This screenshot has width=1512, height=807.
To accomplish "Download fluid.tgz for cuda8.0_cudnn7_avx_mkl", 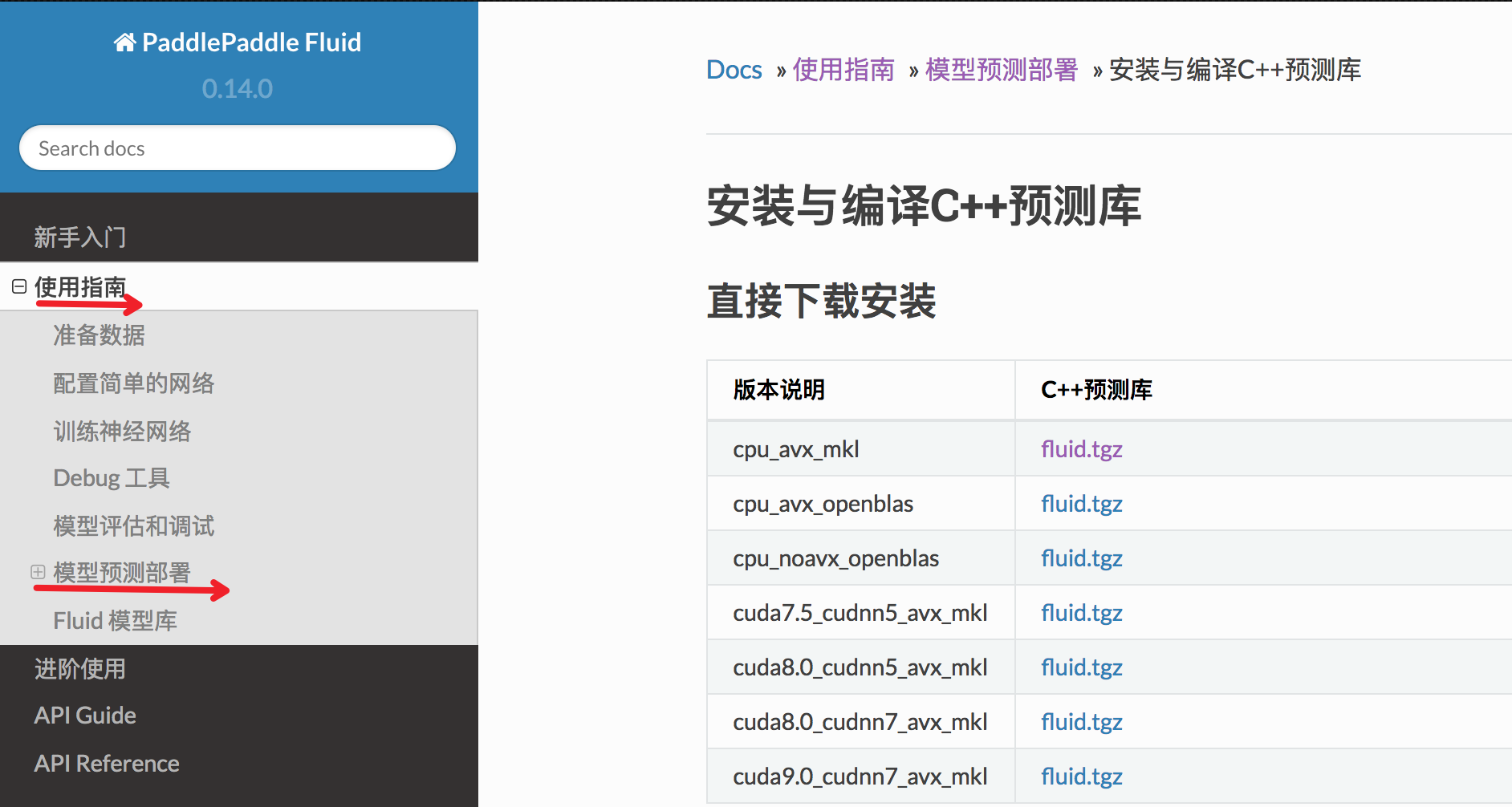I will click(x=1082, y=722).
